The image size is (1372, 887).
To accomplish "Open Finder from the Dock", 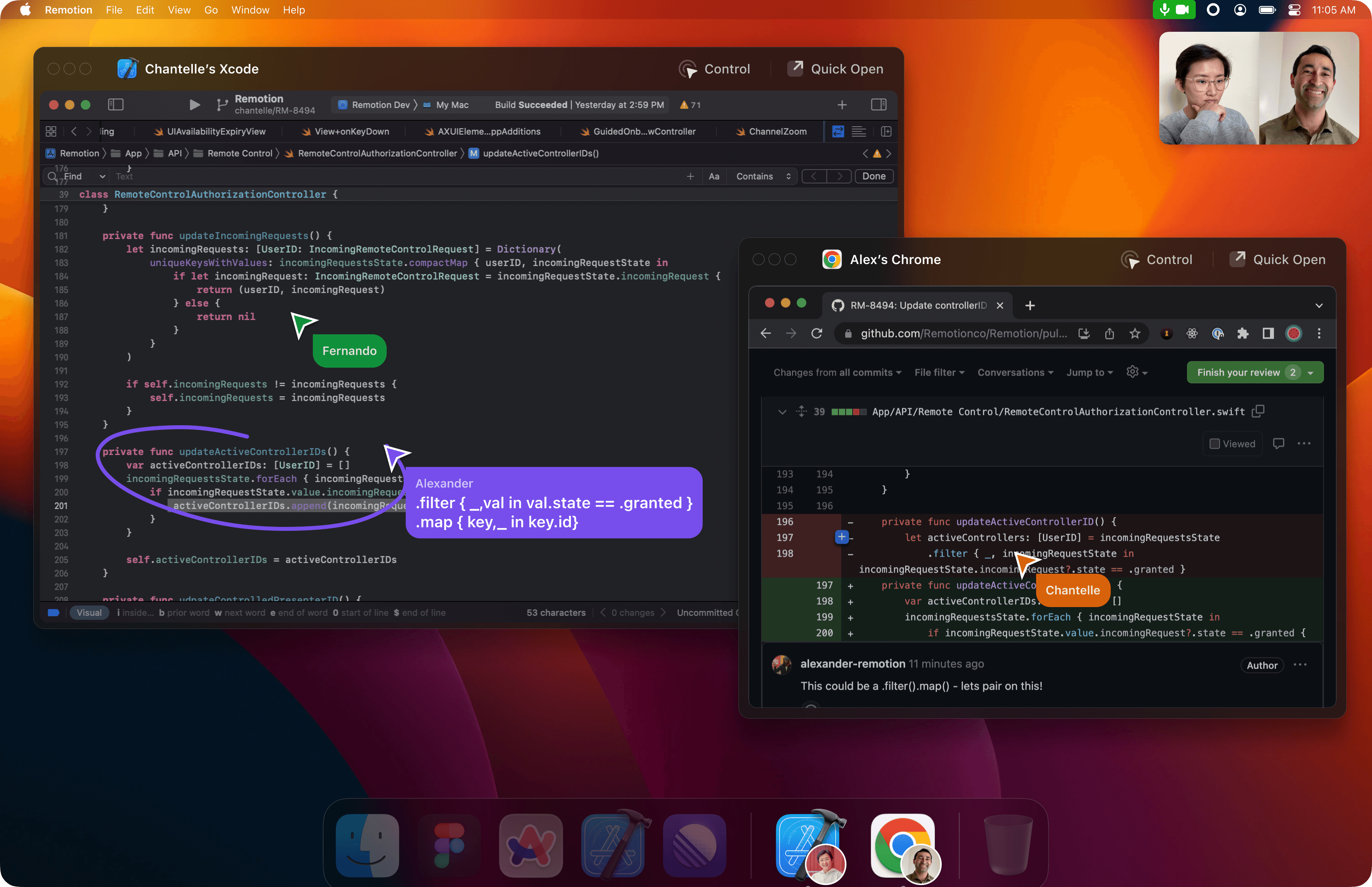I will pyautogui.click(x=367, y=845).
